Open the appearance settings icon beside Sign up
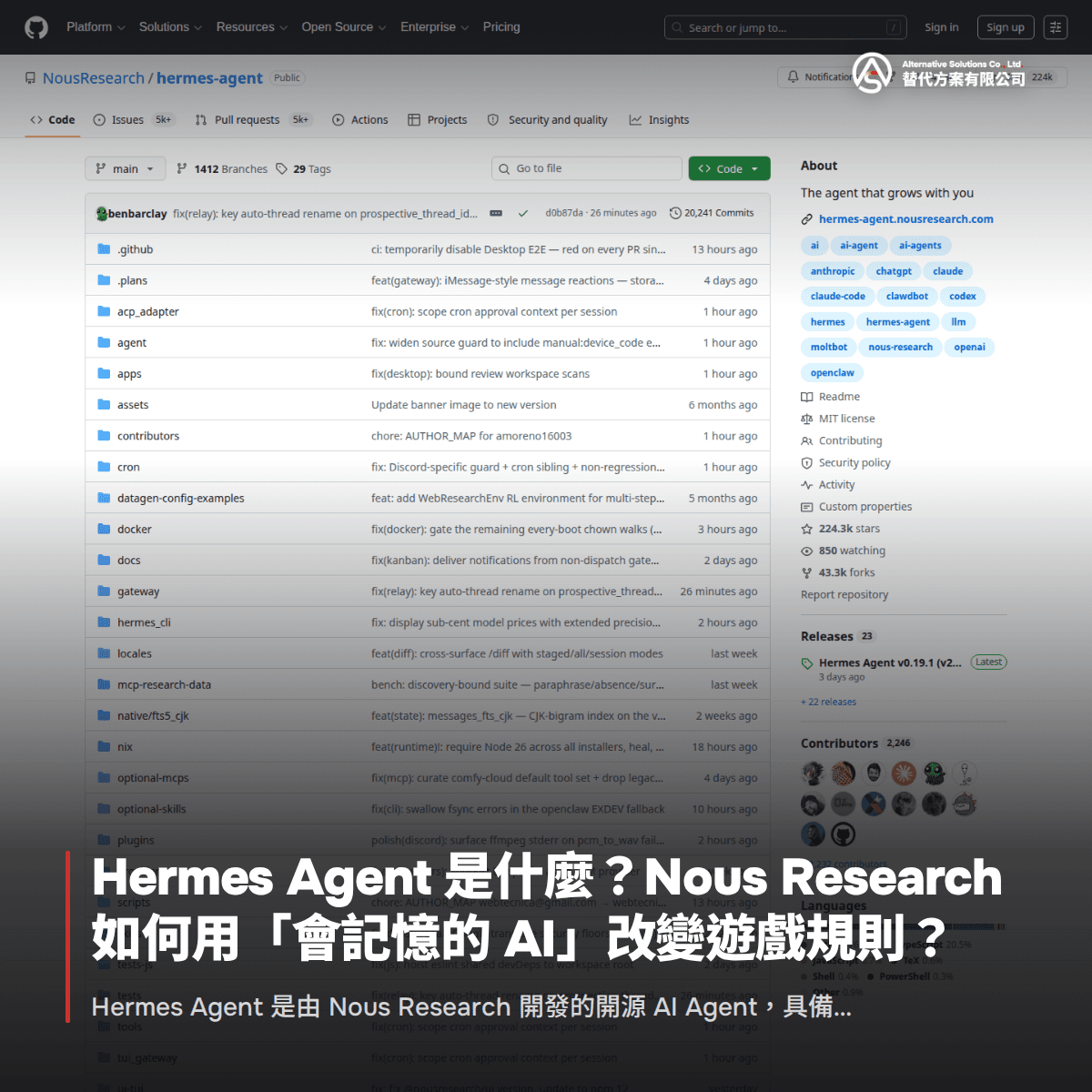This screenshot has height=1092, width=1092. (1056, 27)
